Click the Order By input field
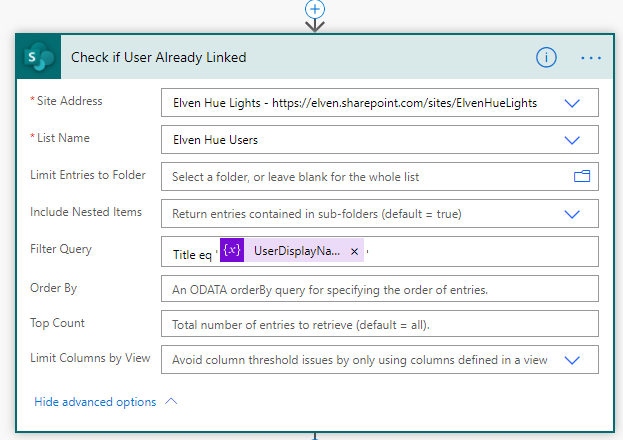This screenshot has height=440, width=623. pyautogui.click(x=379, y=289)
